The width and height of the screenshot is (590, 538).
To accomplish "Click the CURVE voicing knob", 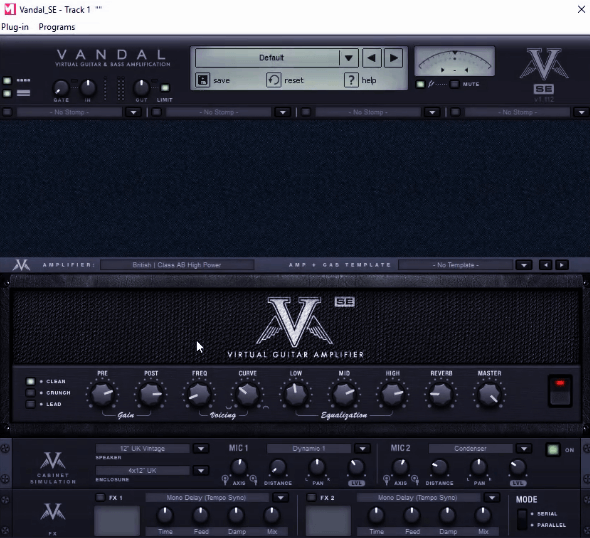I will [x=247, y=394].
